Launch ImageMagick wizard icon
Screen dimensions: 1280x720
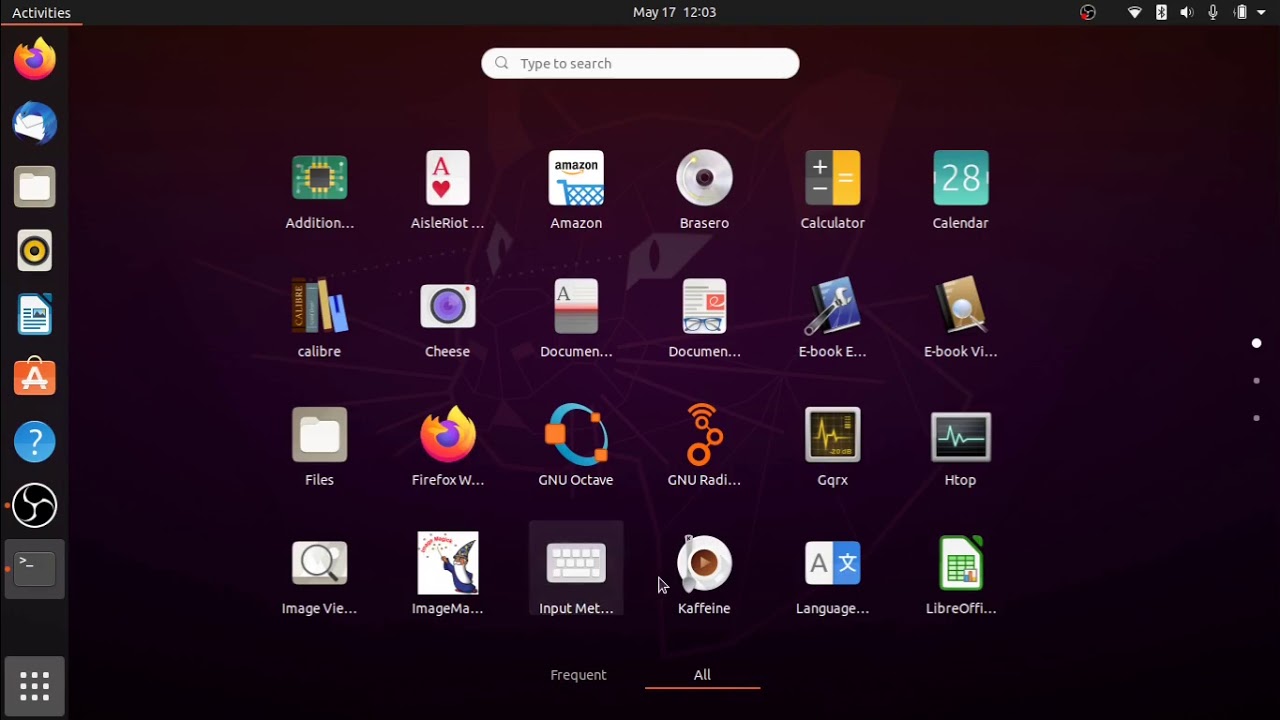[447, 563]
